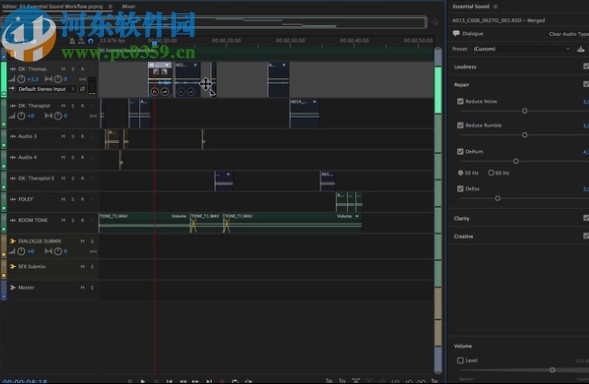Click DIALOGUE SUBMIX pan knob

58,251
